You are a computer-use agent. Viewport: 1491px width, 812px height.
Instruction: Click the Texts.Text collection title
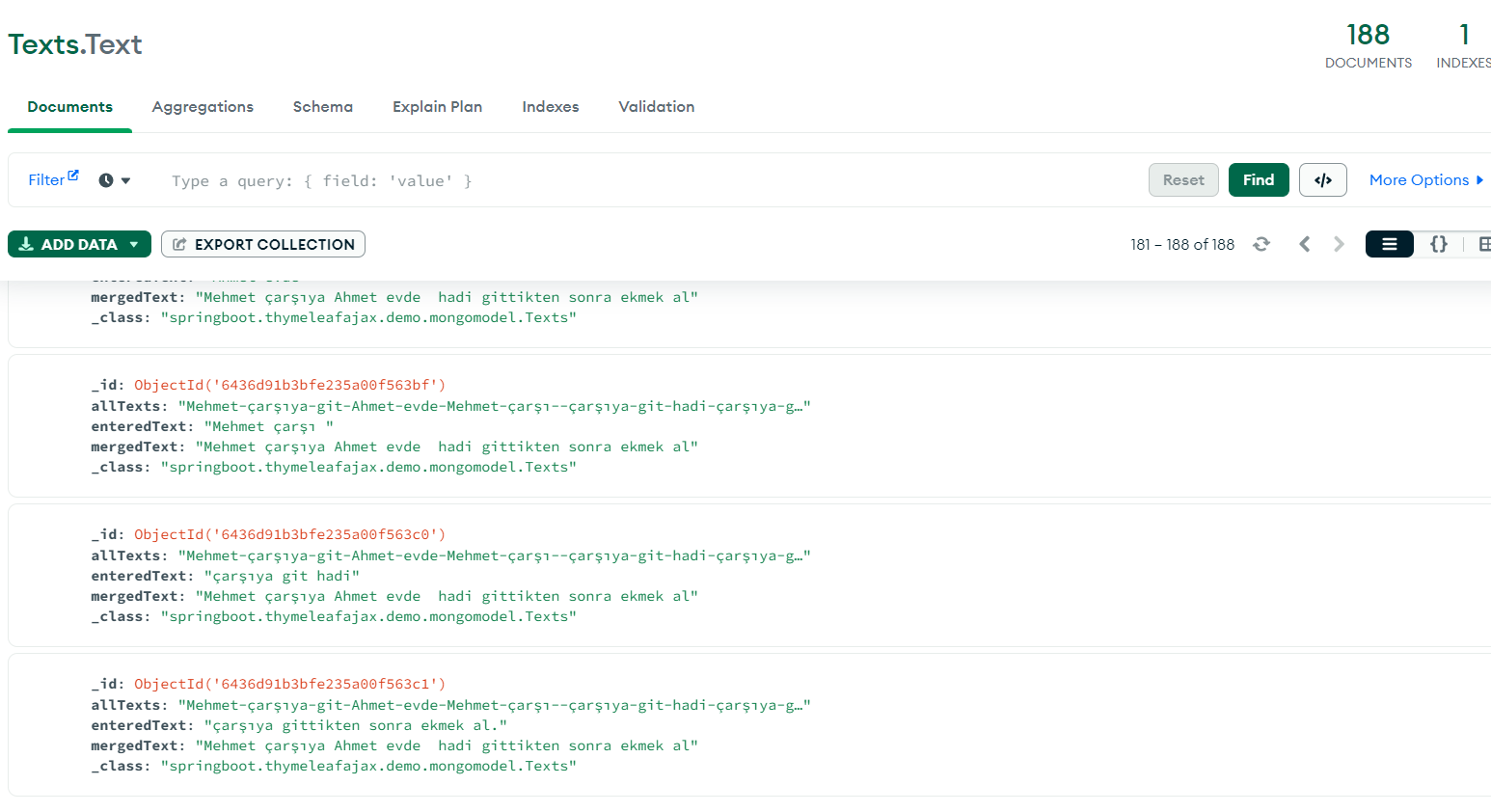point(75,44)
